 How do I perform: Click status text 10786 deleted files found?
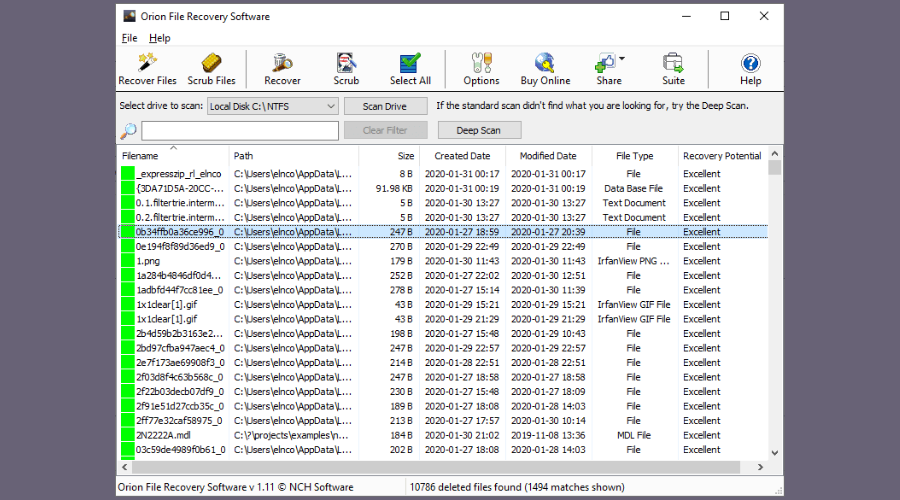517,487
